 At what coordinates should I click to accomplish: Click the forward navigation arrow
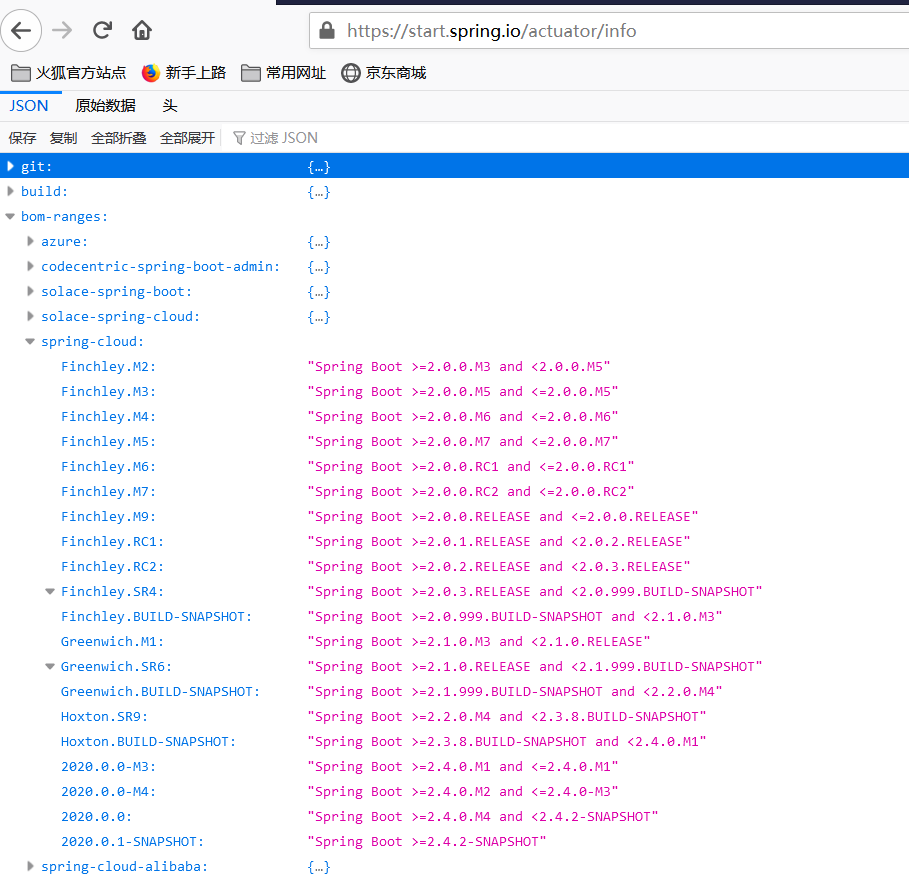62,30
